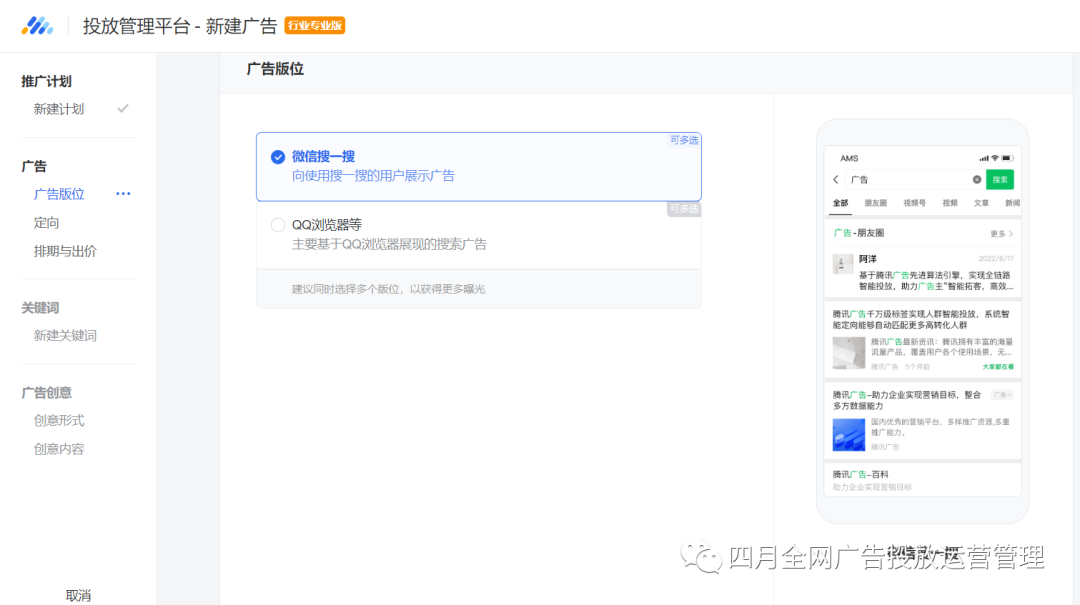This screenshot has width=1080, height=605.
Task: Click text 主要基于QQ浏览器展现的搜索广告
Action: 389,244
